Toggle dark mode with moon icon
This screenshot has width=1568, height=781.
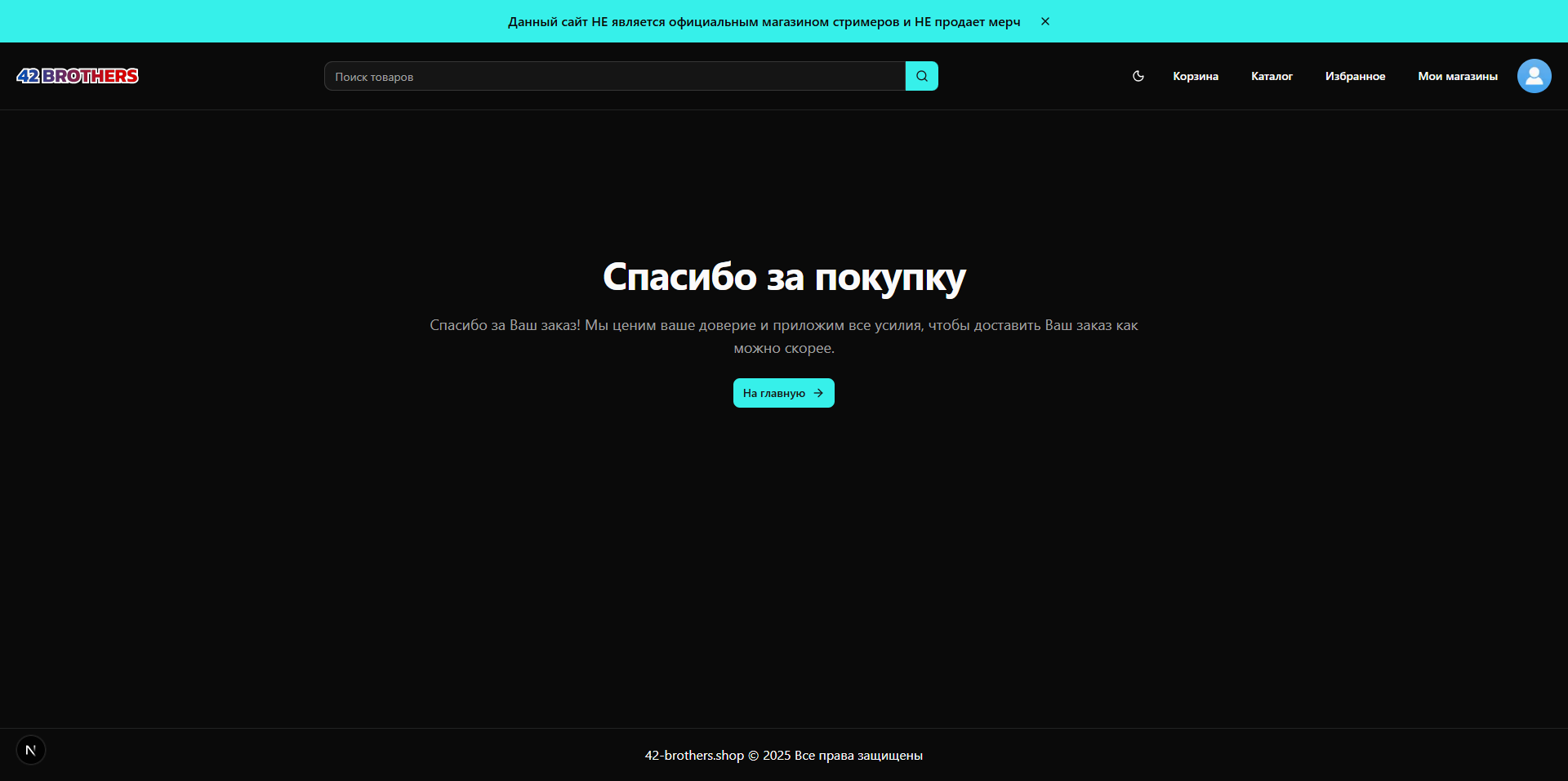pos(1138,76)
